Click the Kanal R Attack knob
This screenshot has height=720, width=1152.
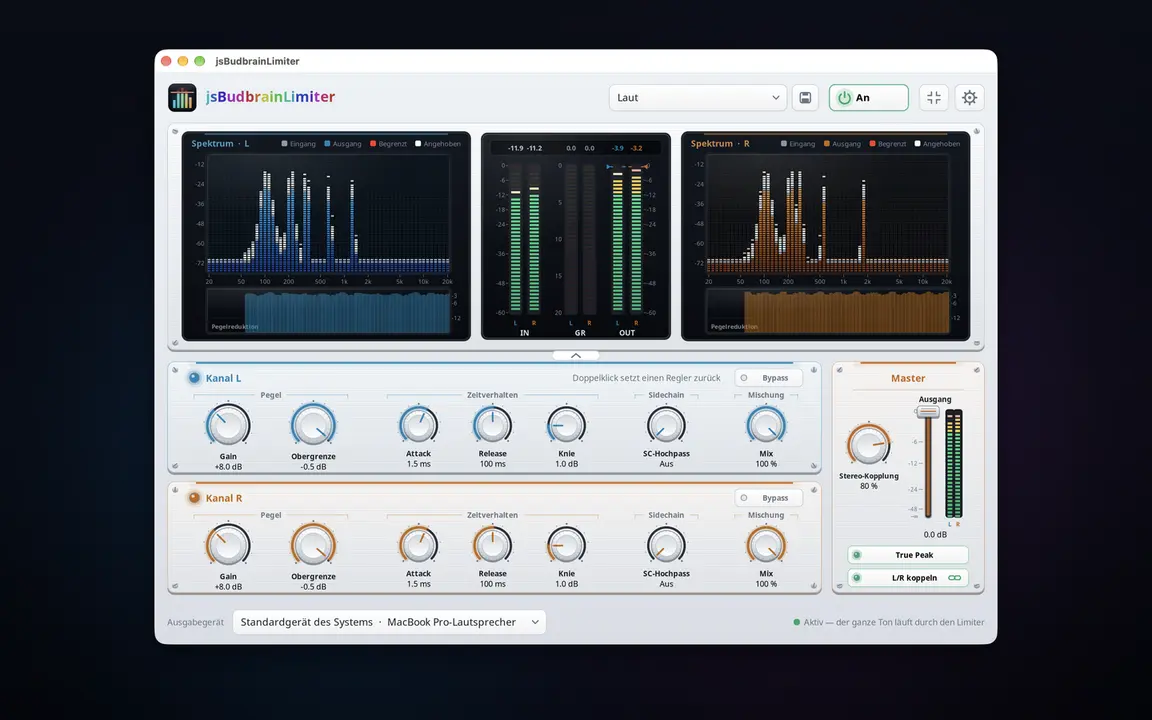(418, 545)
